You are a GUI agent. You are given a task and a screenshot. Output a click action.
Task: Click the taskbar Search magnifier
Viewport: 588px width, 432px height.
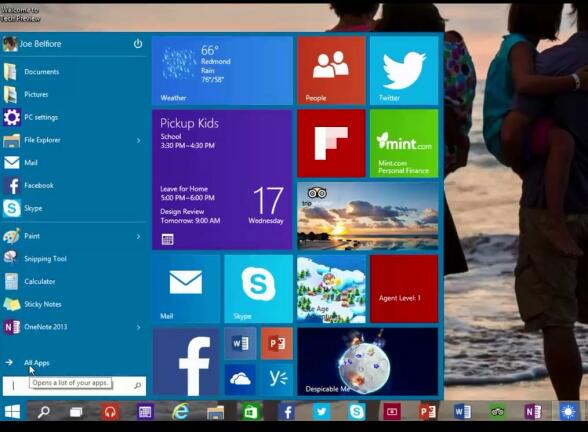[x=44, y=412]
